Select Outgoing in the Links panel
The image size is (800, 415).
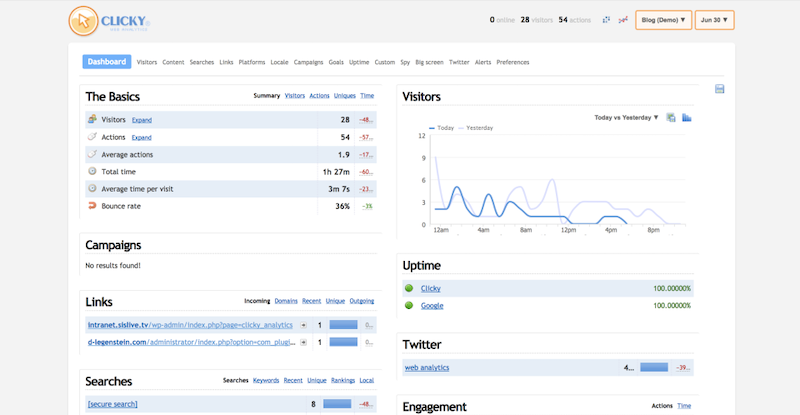[x=361, y=301]
